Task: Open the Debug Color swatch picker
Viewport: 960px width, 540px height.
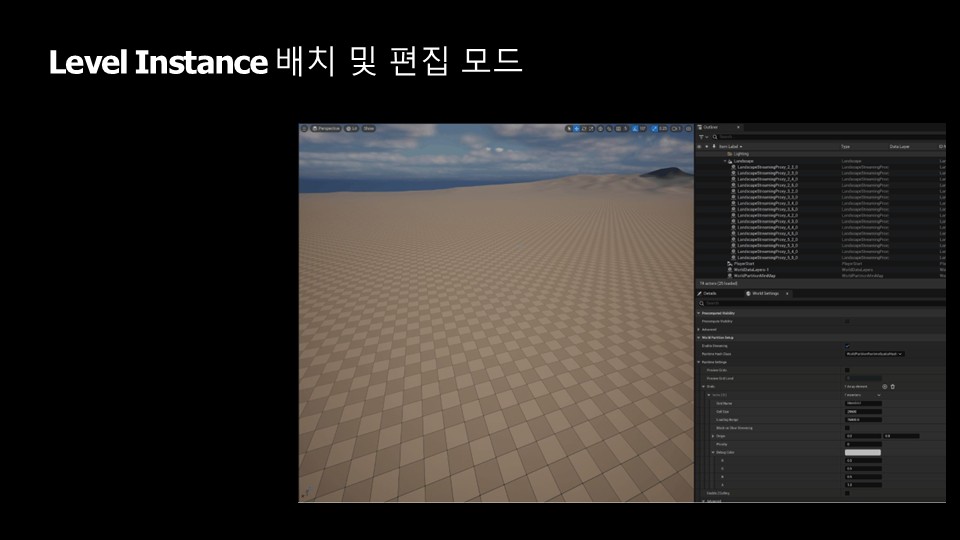Action: (x=863, y=452)
